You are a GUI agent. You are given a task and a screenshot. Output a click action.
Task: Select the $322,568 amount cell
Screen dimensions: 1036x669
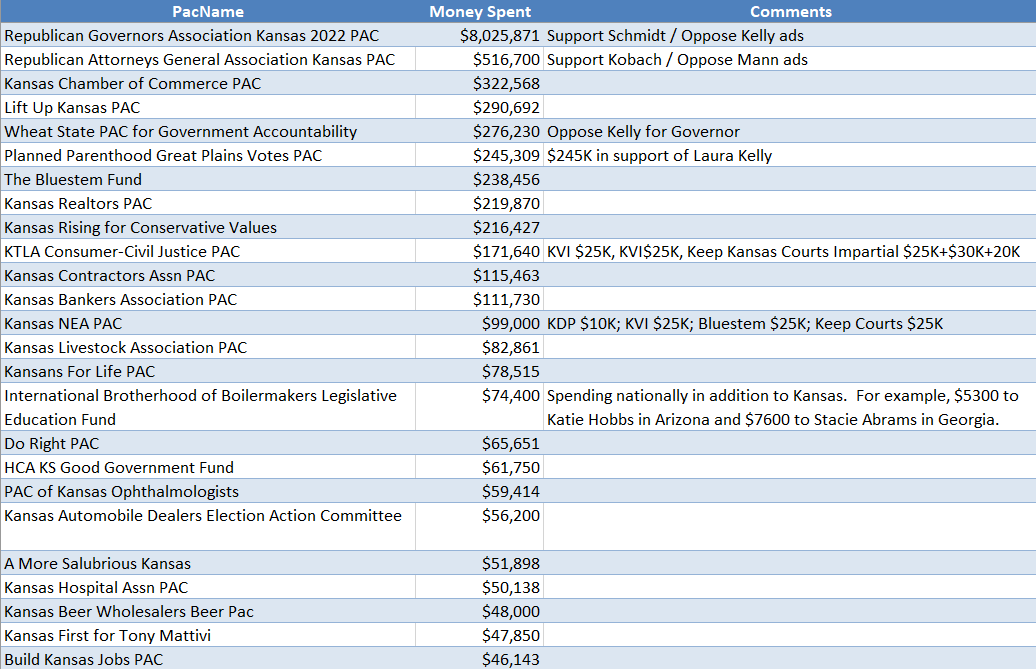(x=480, y=83)
